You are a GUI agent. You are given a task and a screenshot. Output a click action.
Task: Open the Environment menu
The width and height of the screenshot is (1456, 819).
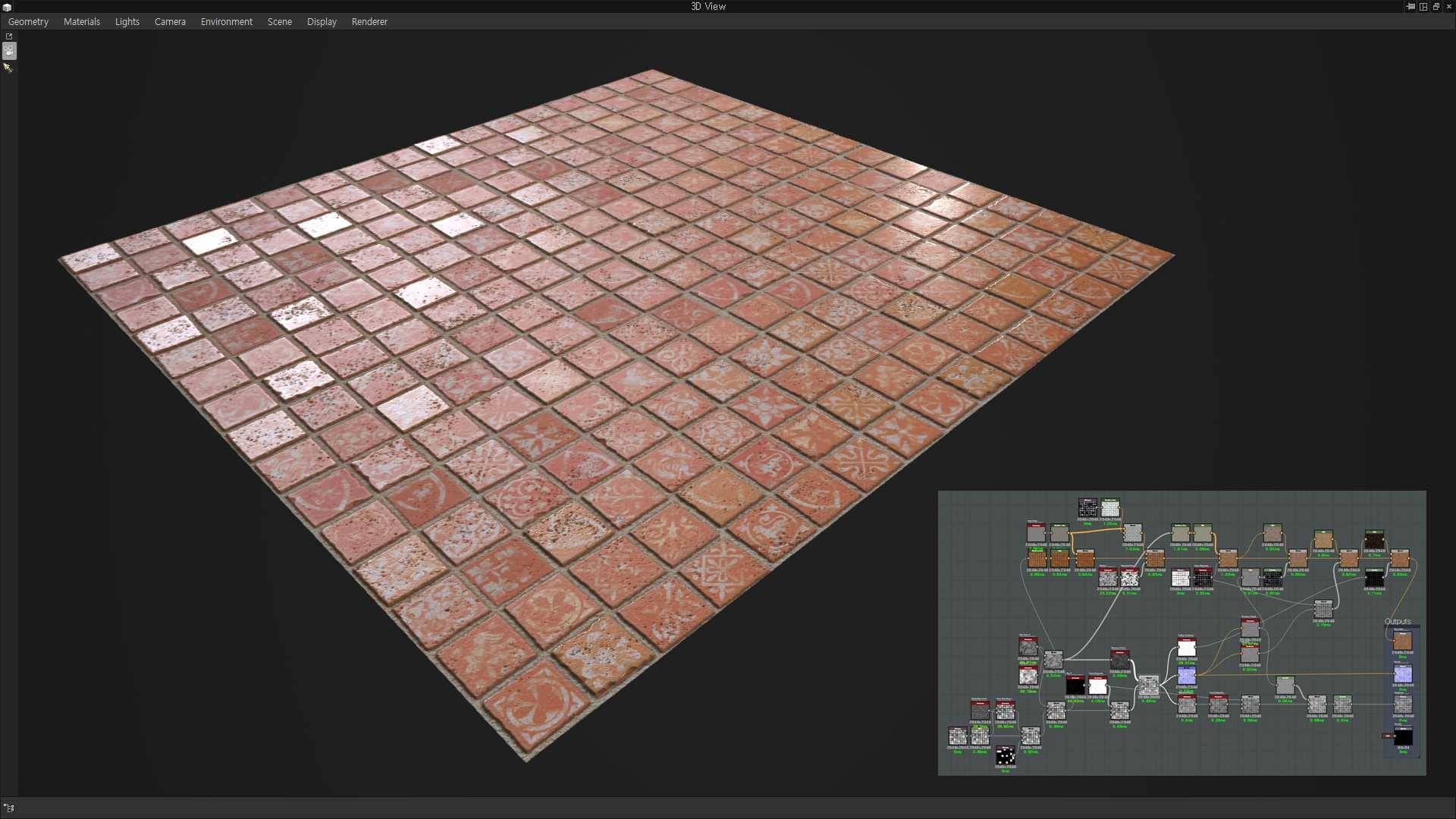(226, 22)
